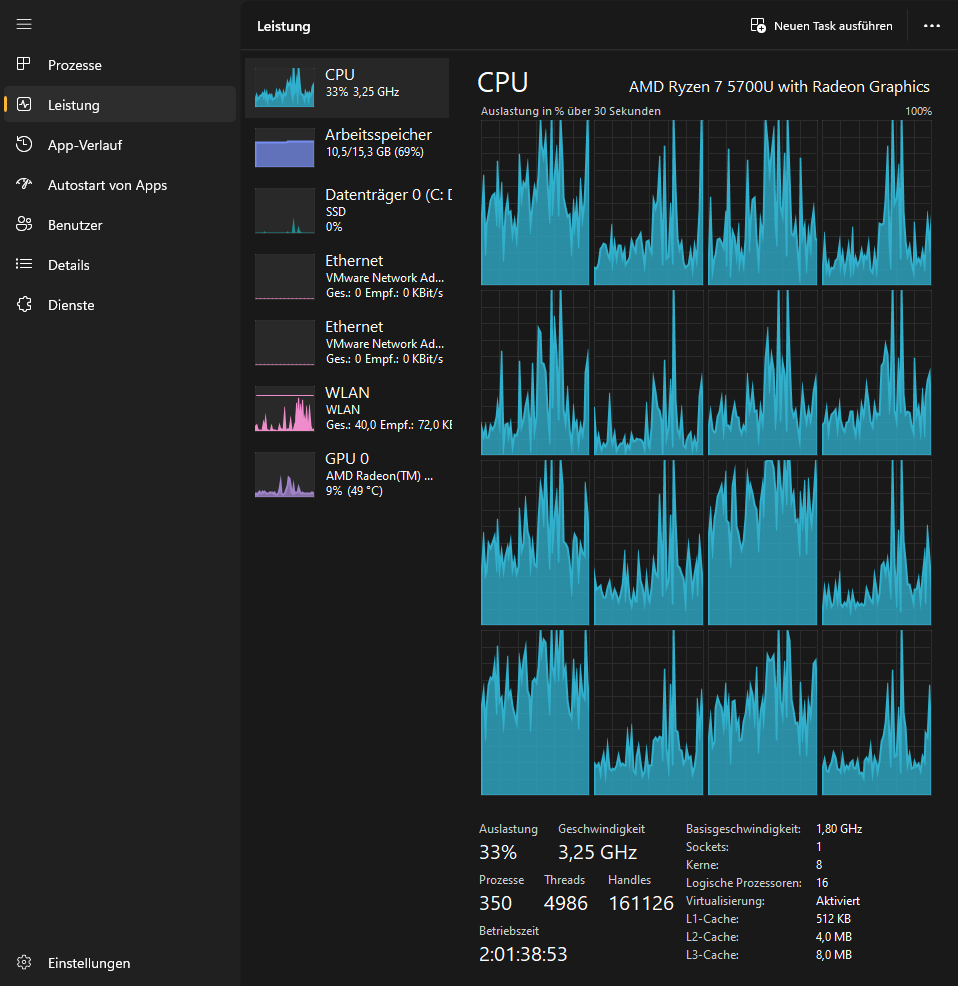
Task: Click the WLAN pink mini graph thumbnail
Action: 284,408
